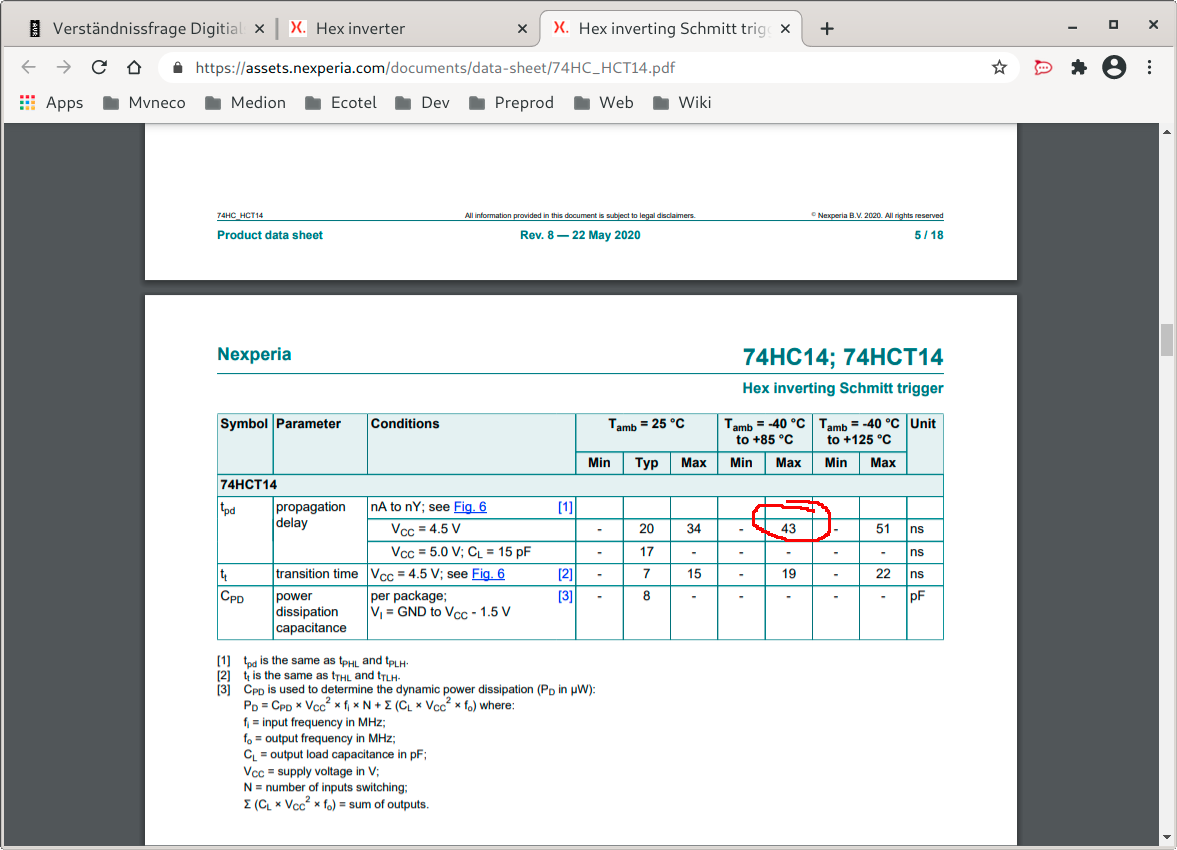This screenshot has width=1177, height=850.
Task: Click the typical value 17 cell
Action: 646,551
